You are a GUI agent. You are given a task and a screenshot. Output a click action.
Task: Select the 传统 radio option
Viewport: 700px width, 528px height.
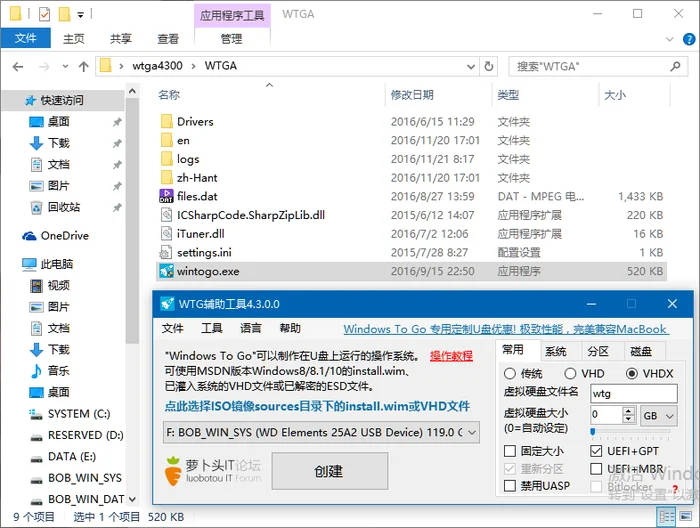509,373
